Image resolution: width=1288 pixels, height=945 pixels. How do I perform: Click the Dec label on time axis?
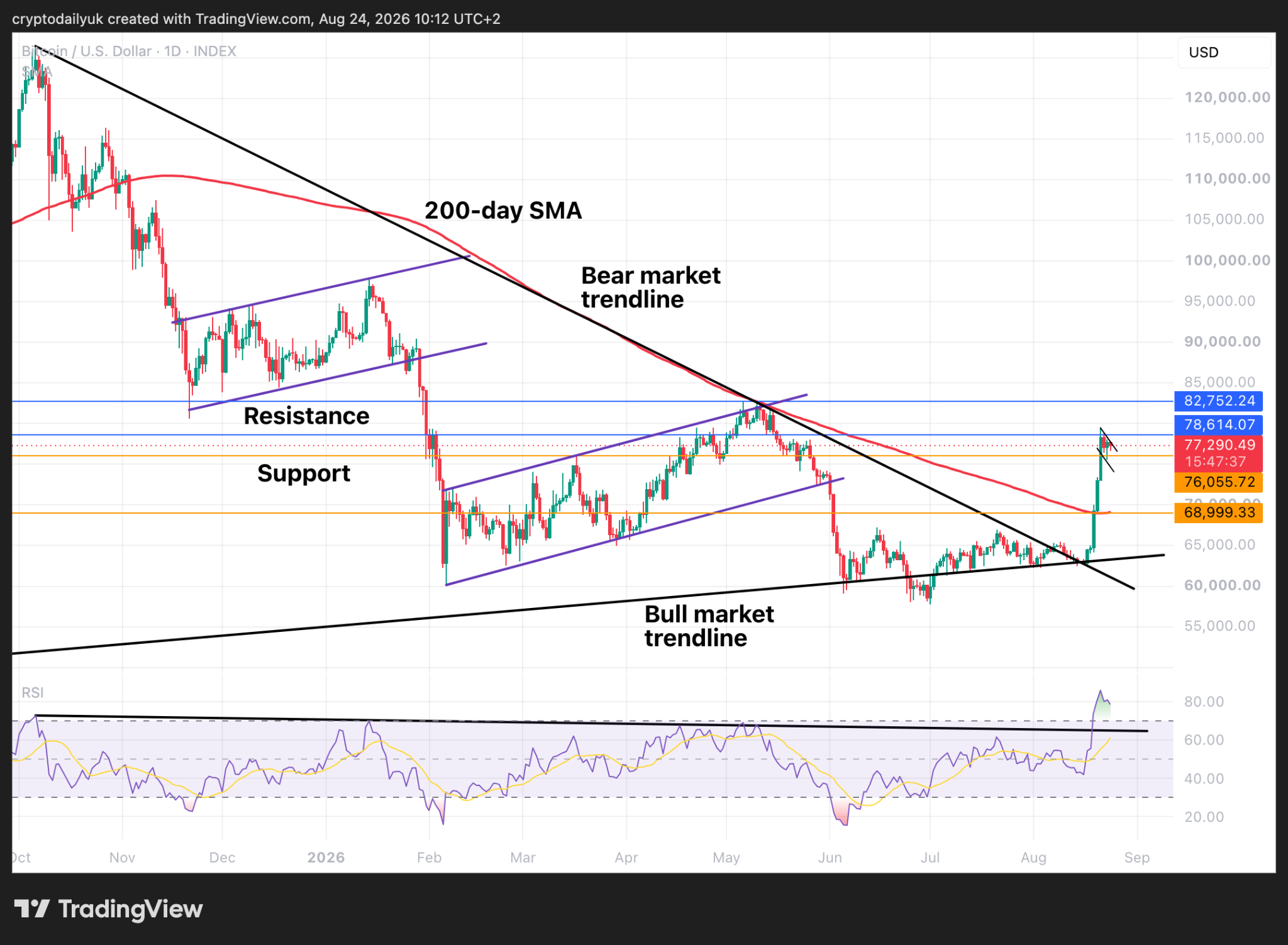(222, 858)
